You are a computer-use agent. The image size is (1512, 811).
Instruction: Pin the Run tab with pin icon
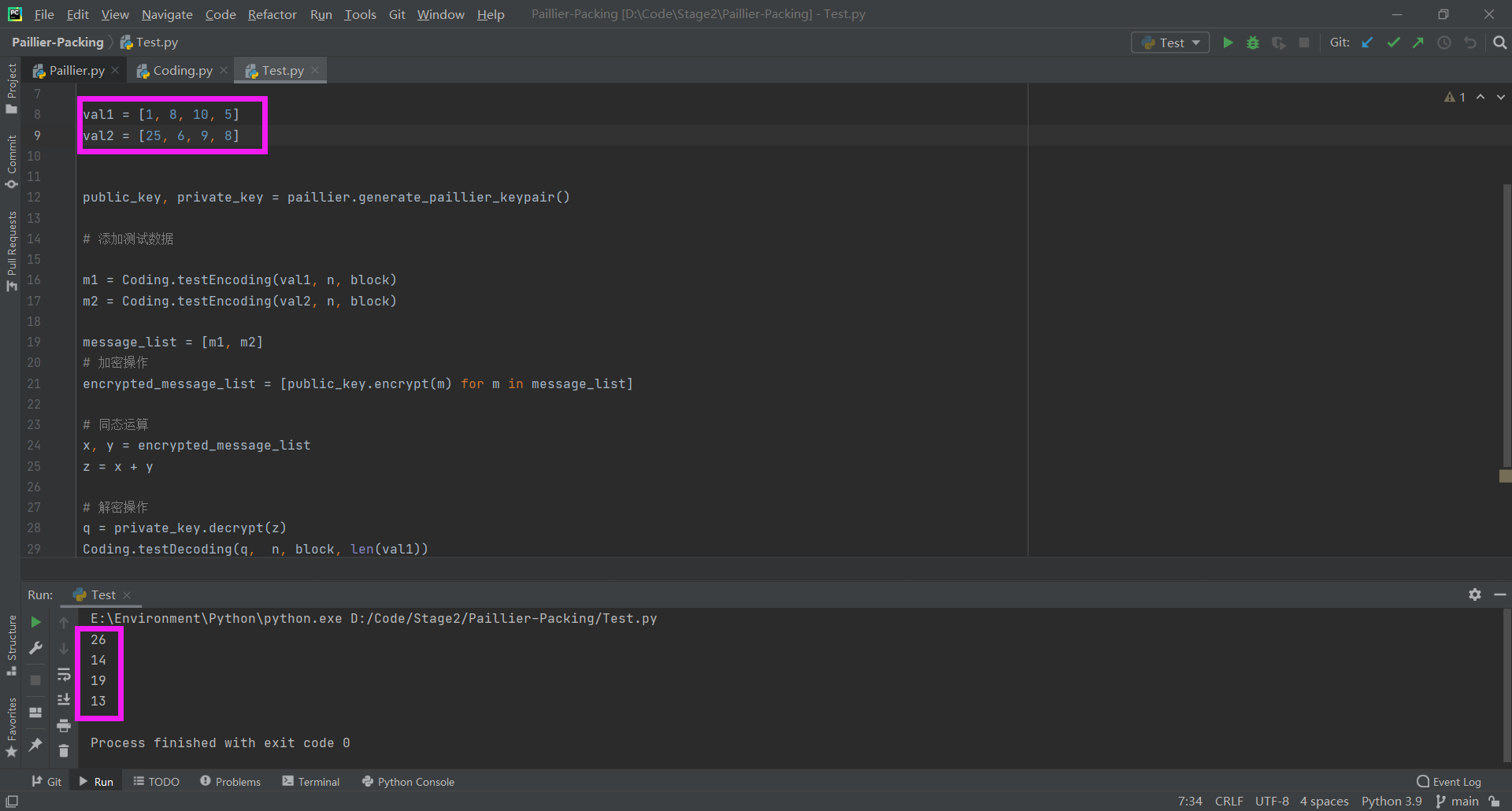coord(35,744)
